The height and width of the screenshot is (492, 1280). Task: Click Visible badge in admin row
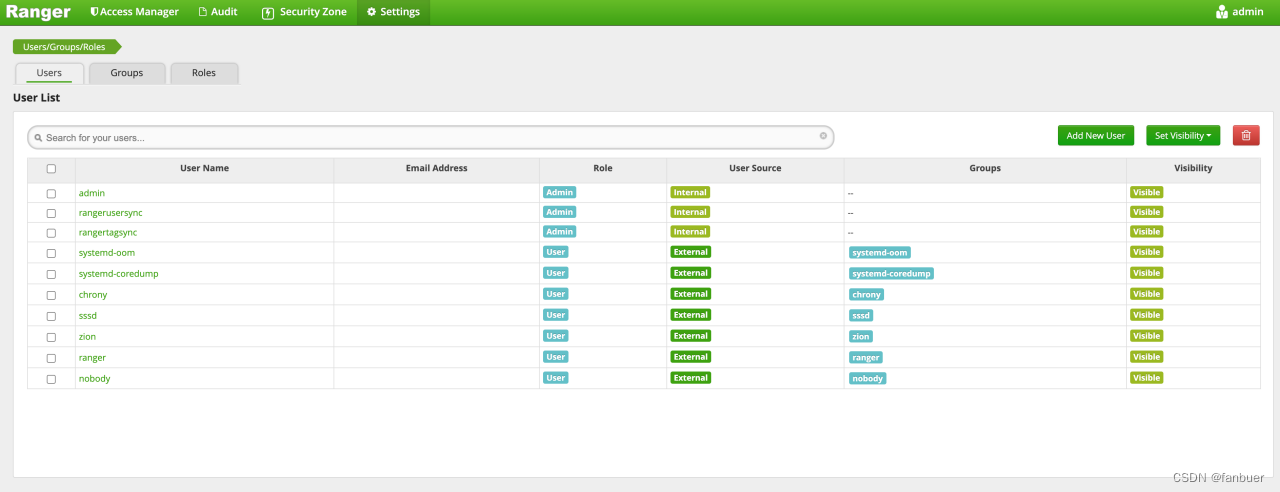[1147, 192]
